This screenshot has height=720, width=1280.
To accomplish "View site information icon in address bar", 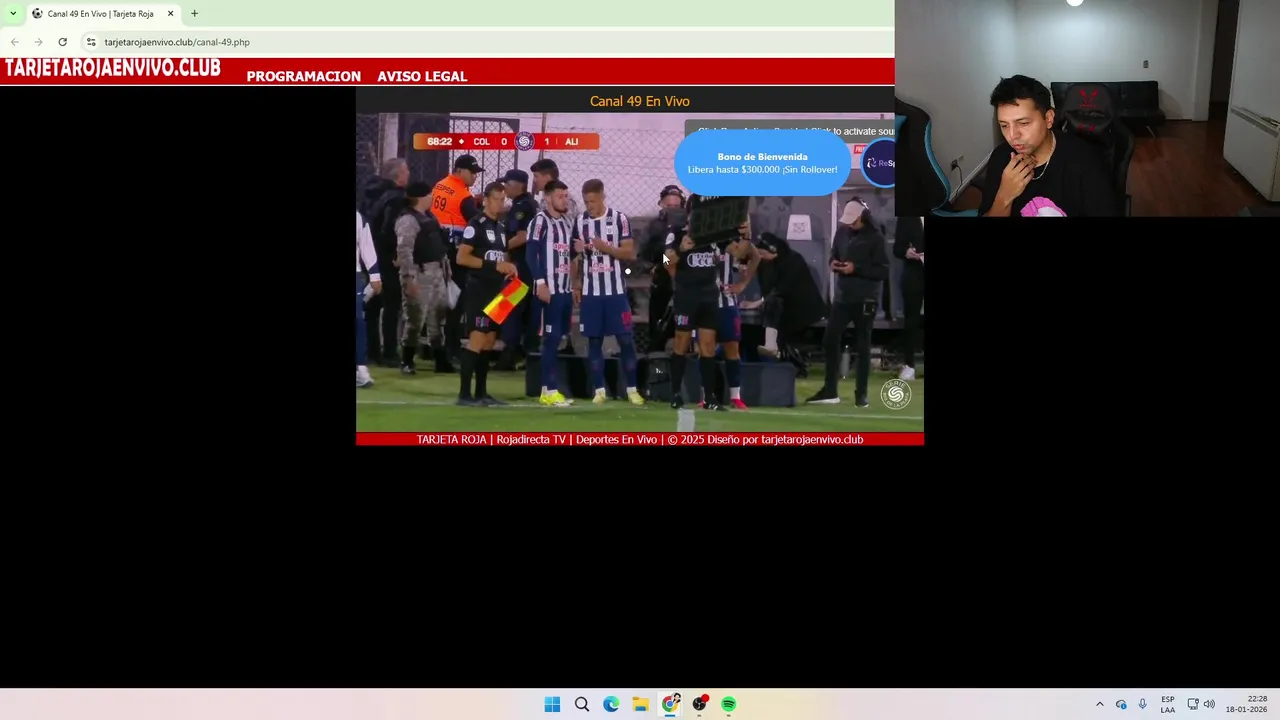I will (91, 42).
